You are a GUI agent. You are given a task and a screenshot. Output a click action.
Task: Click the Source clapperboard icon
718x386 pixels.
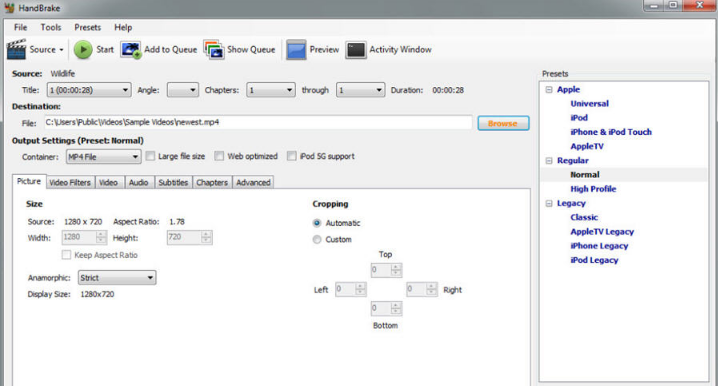[16, 49]
